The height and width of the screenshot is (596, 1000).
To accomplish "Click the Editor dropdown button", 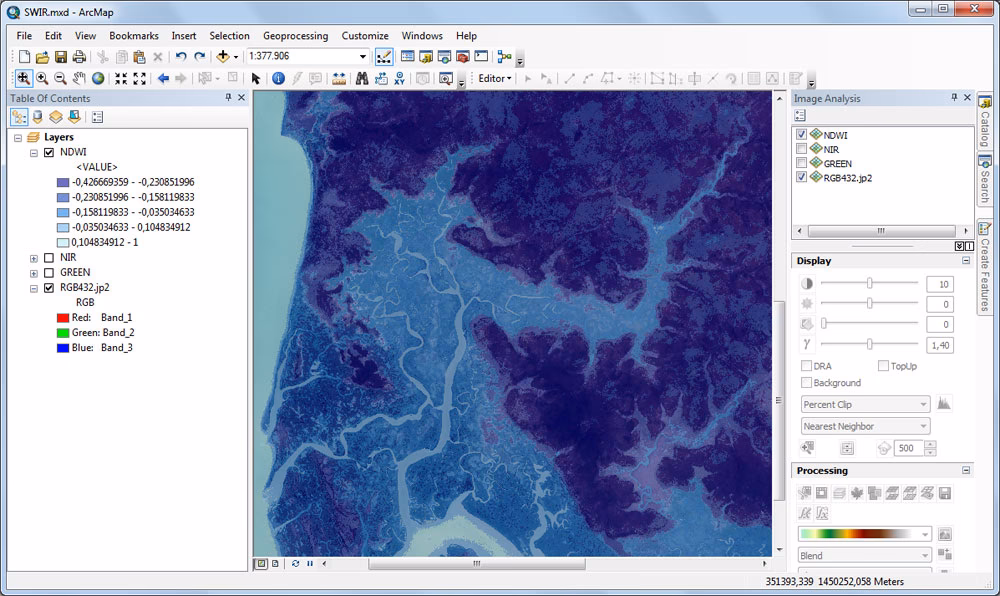I will 494,78.
